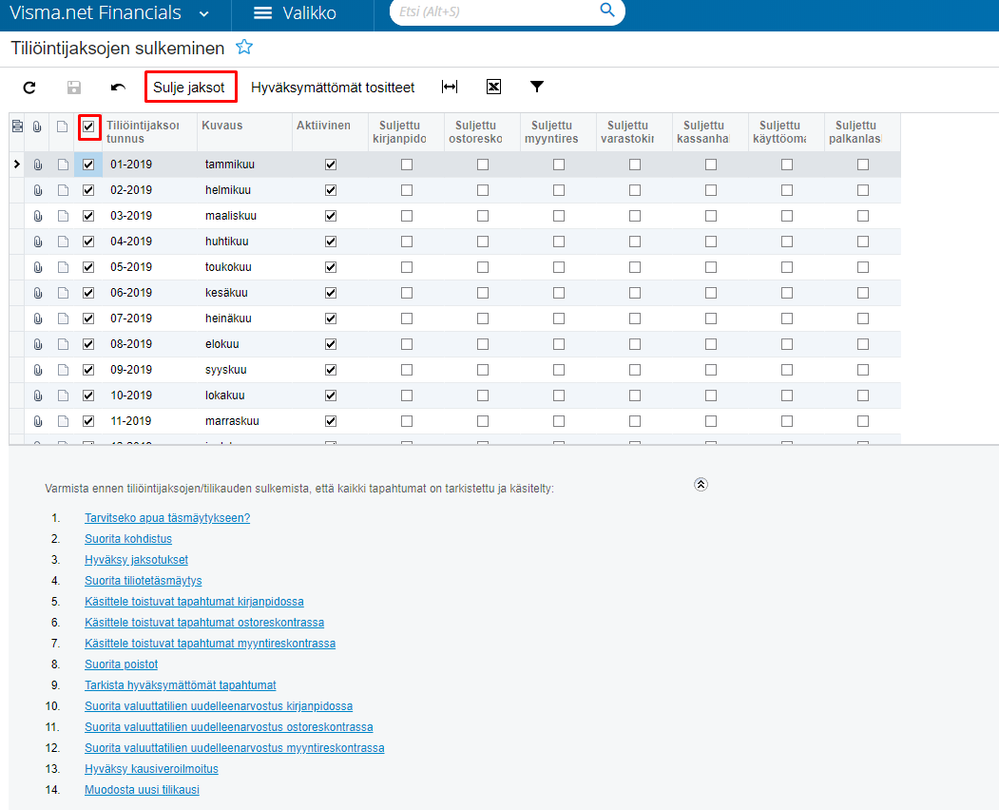
Task: Open the grid column configurator icon
Action: pos(17,126)
